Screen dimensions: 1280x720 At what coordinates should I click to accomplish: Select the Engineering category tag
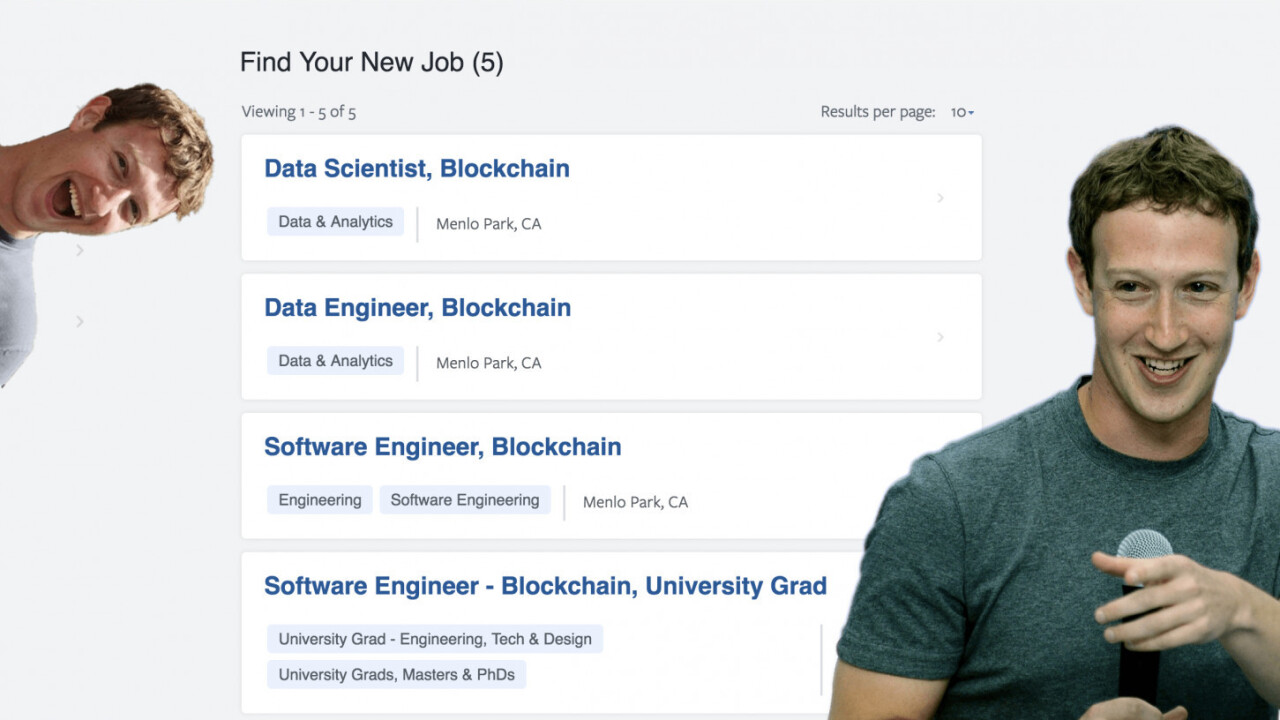point(320,500)
